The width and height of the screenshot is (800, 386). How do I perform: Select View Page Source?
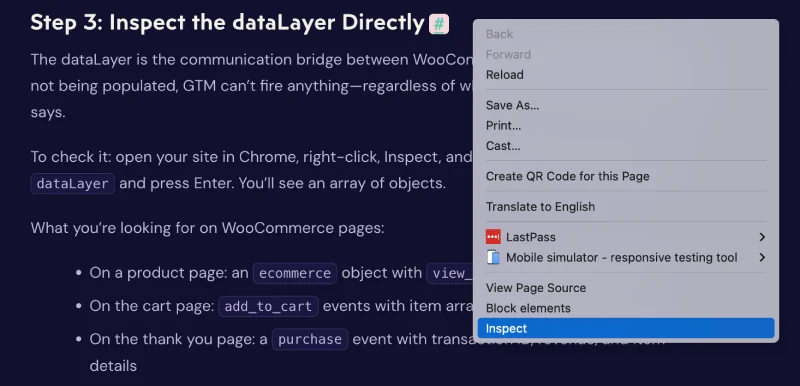[x=626, y=288]
